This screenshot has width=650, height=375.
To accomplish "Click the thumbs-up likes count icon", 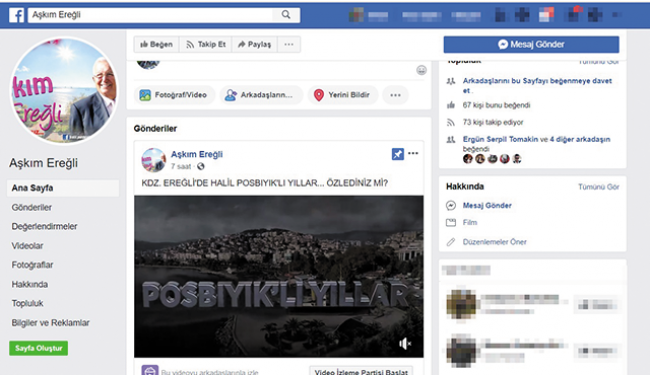I will coord(451,105).
